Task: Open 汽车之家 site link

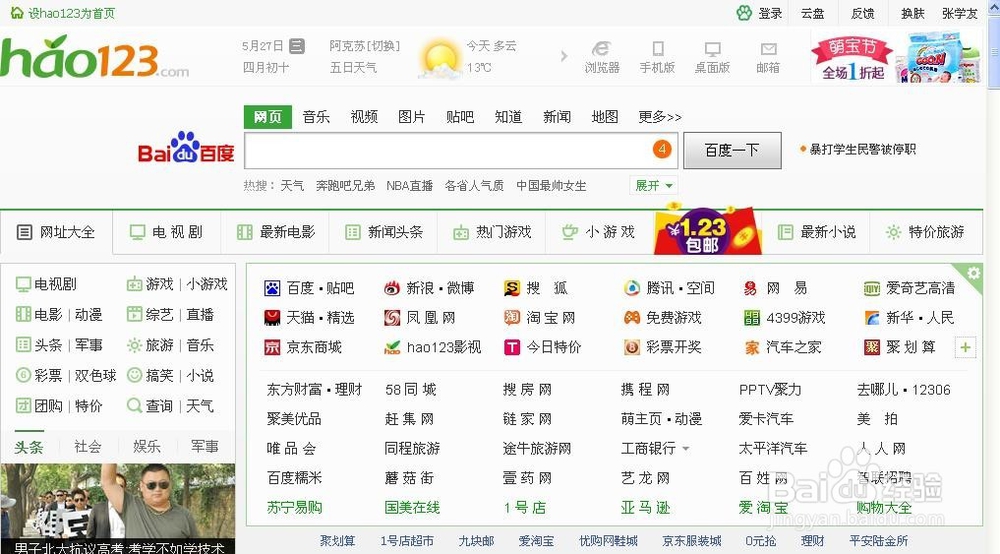Action: [782, 347]
